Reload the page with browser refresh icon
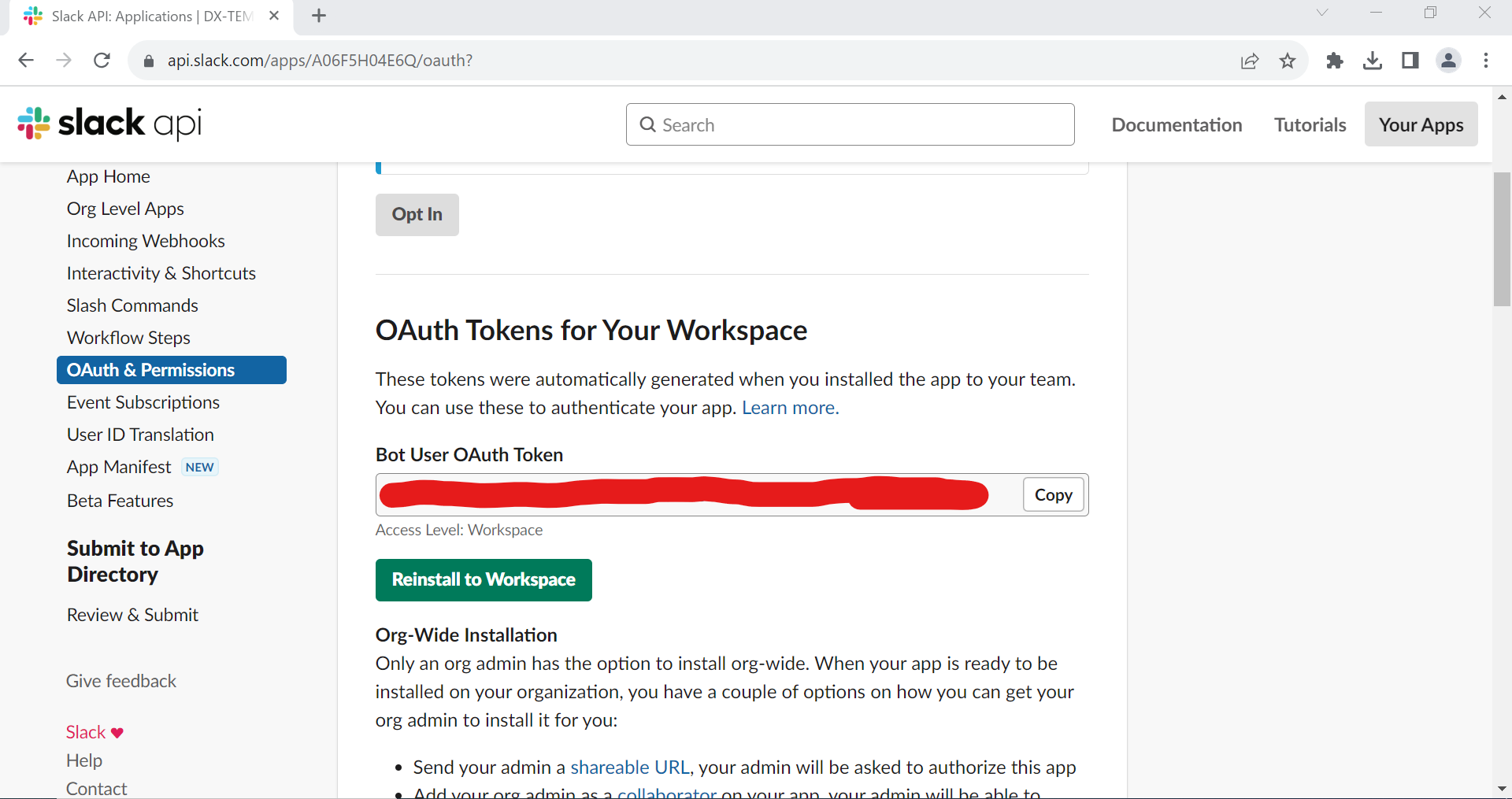The height and width of the screenshot is (799, 1512). [x=102, y=61]
